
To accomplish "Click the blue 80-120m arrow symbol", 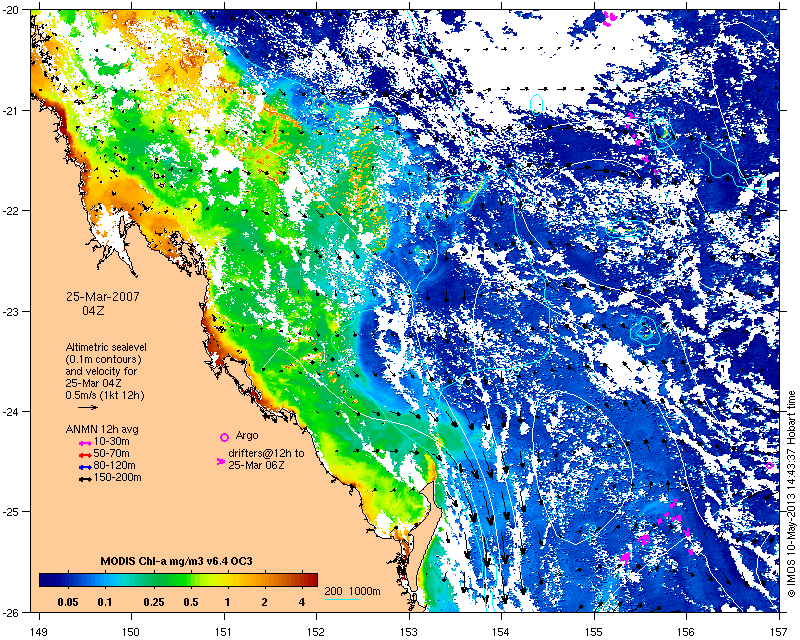I will (85, 467).
